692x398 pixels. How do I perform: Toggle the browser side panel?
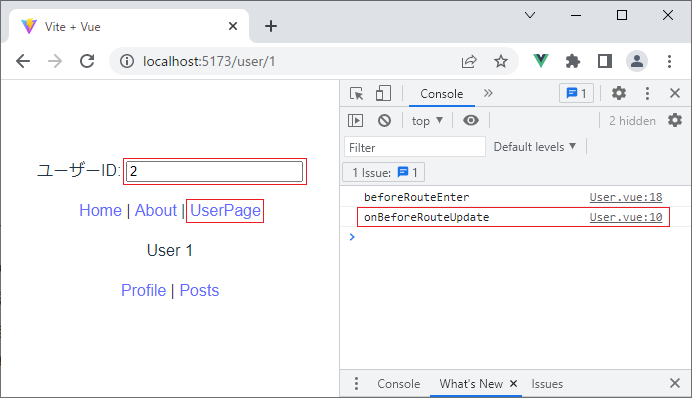[x=605, y=61]
